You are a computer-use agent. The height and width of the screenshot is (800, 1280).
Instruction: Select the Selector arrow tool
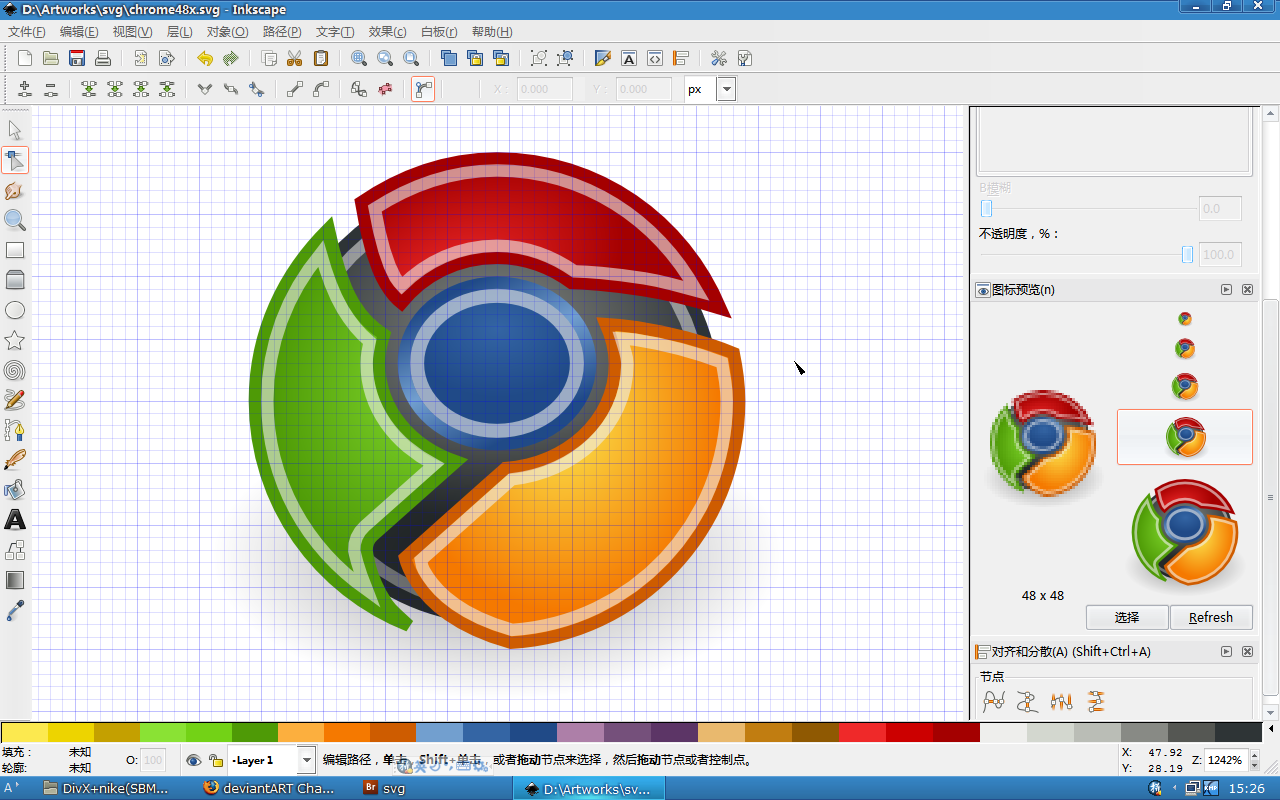click(15, 130)
